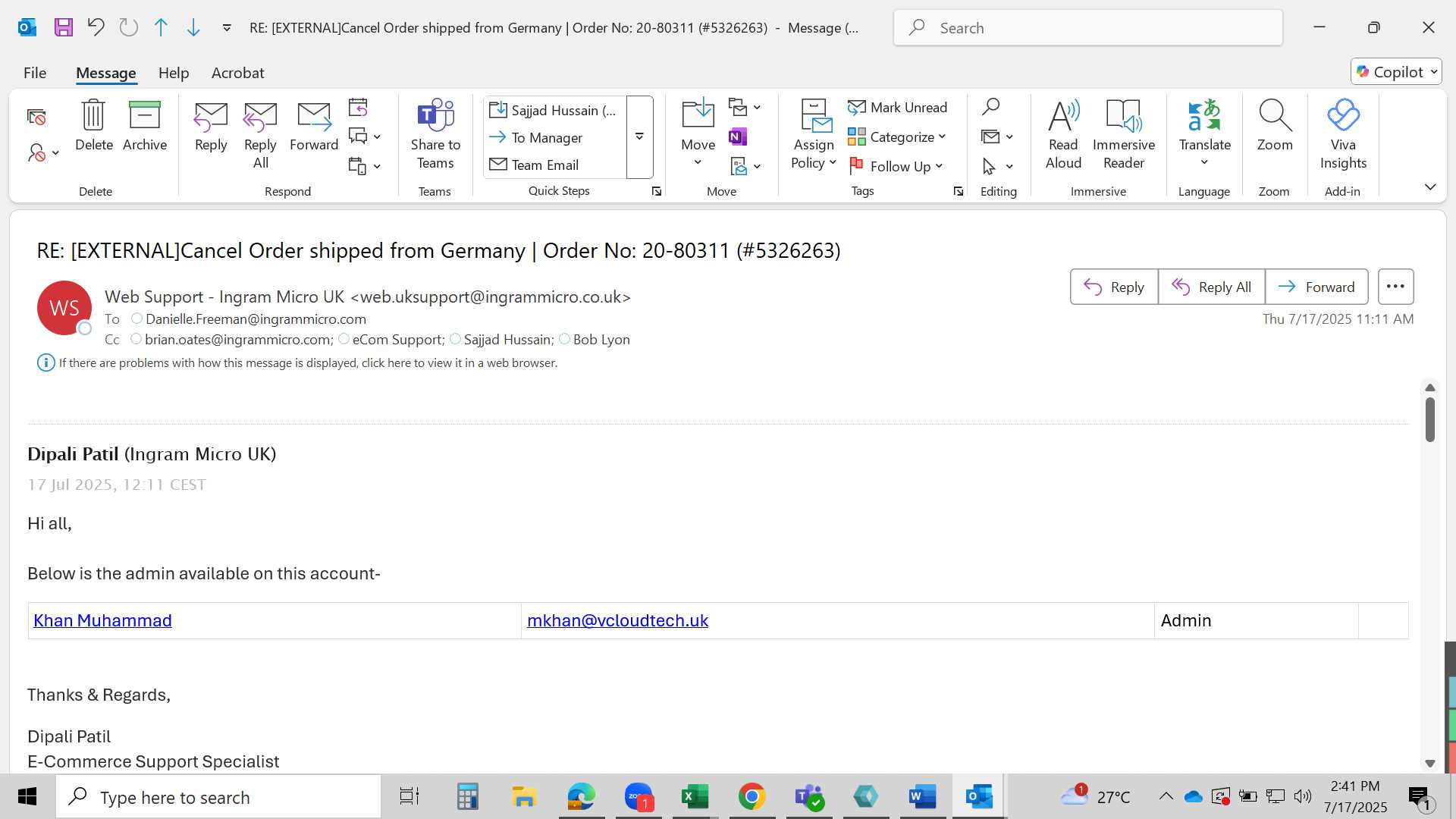Click the mkhan@vcloudtech.uk email link
This screenshot has width=1456, height=819.
617,620
